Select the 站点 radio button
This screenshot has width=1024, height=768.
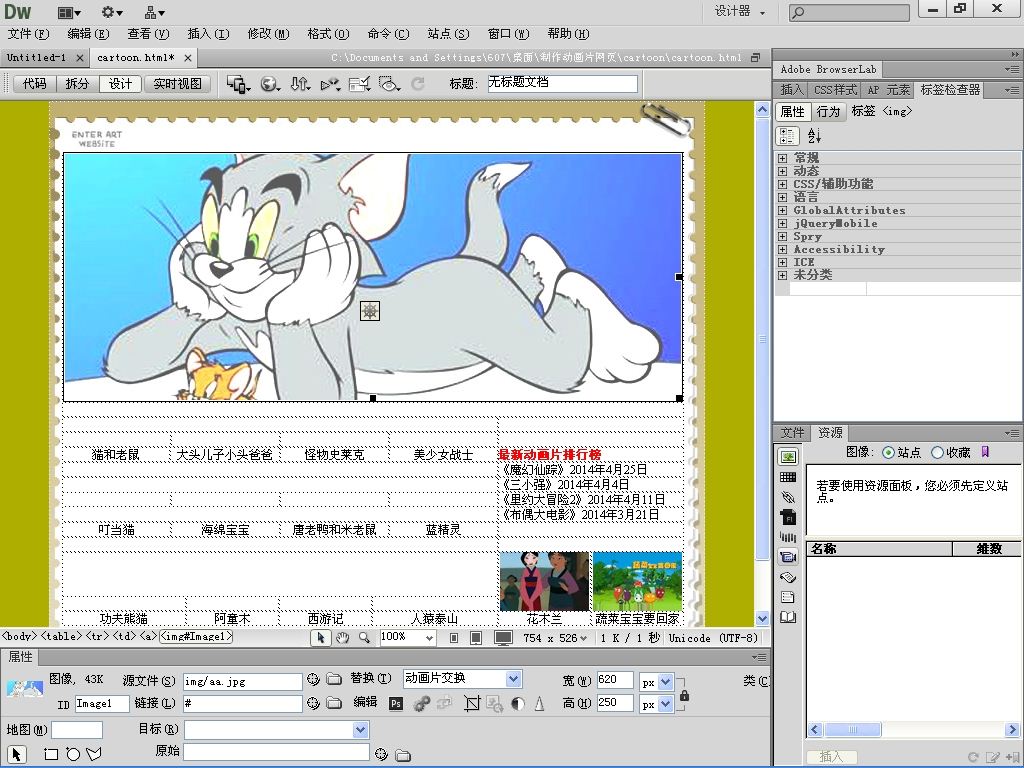(x=888, y=452)
